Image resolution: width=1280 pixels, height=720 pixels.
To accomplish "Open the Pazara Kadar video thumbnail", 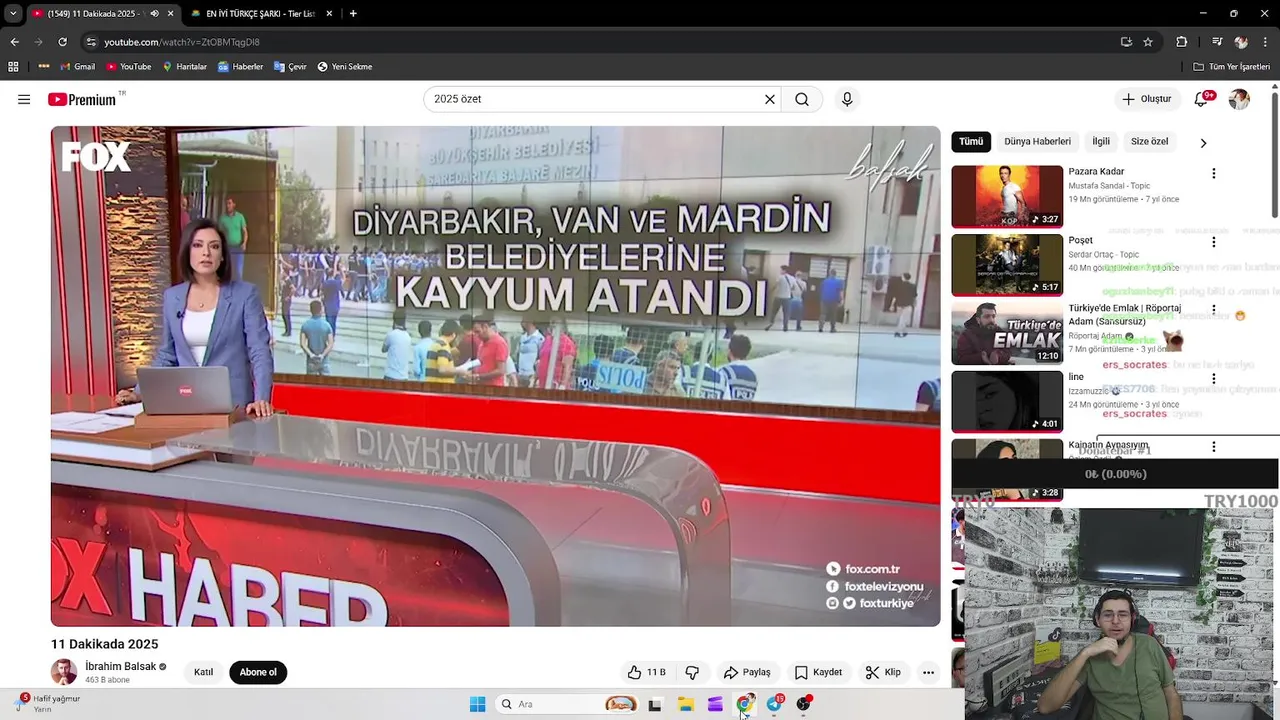I will pyautogui.click(x=1007, y=196).
